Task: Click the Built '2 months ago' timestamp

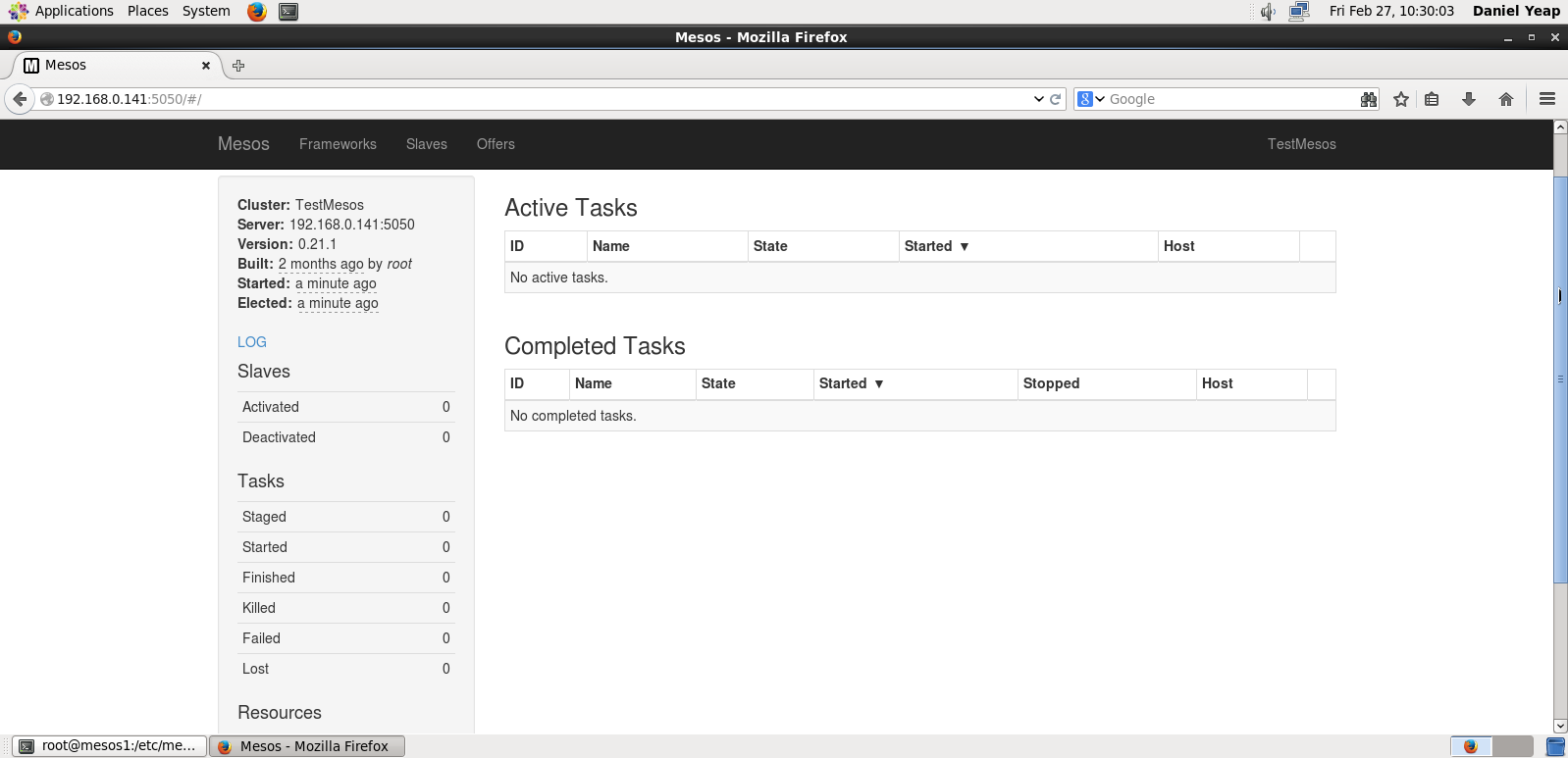Action: 321,264
